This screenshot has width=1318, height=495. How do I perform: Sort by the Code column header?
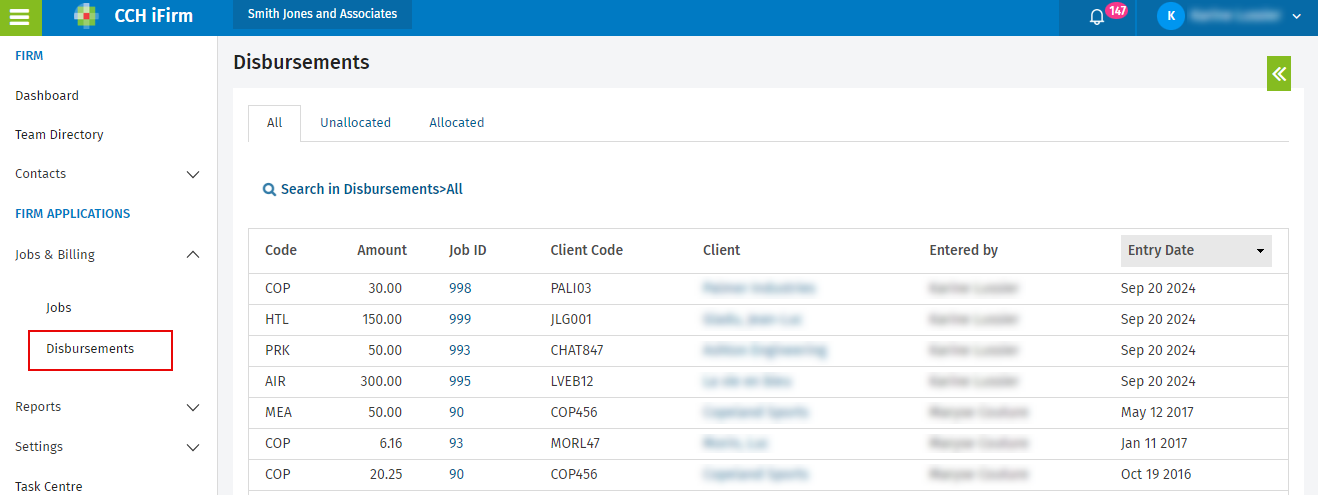(281, 250)
